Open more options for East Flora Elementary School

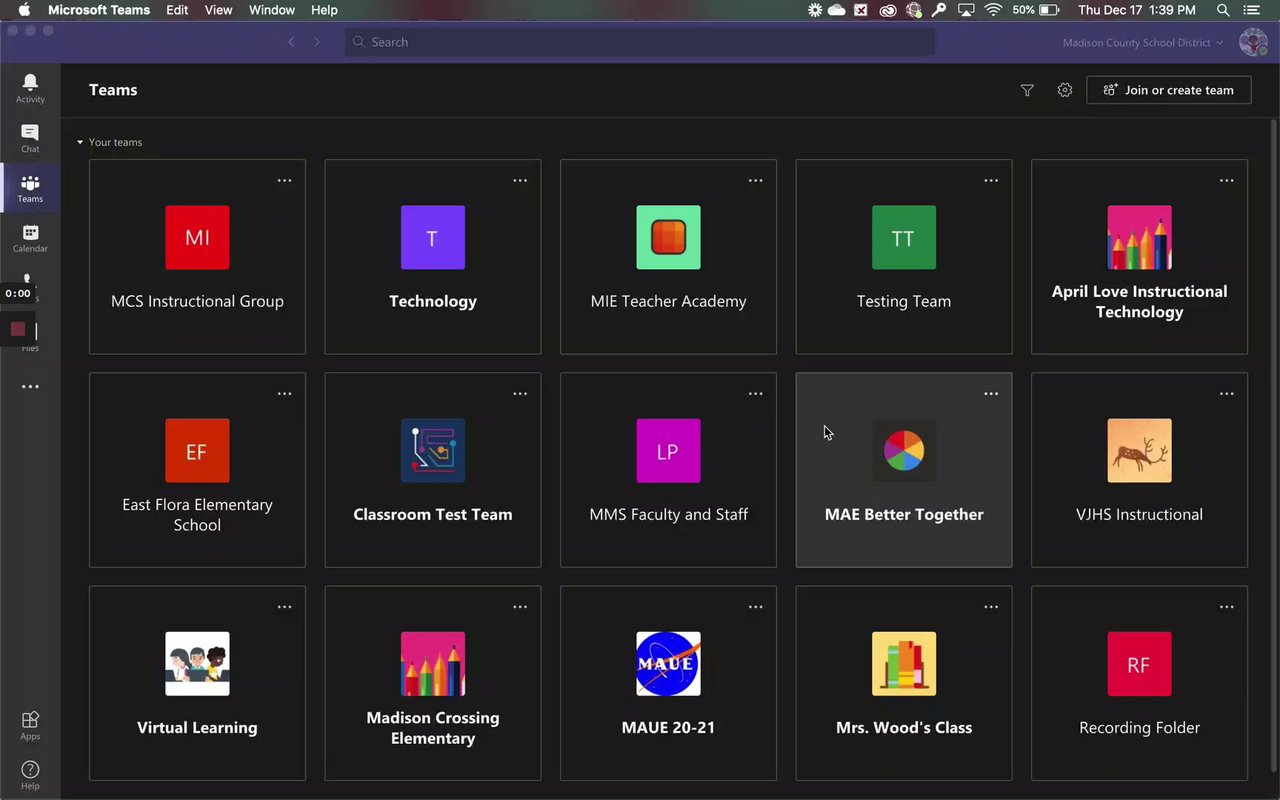[x=285, y=394]
